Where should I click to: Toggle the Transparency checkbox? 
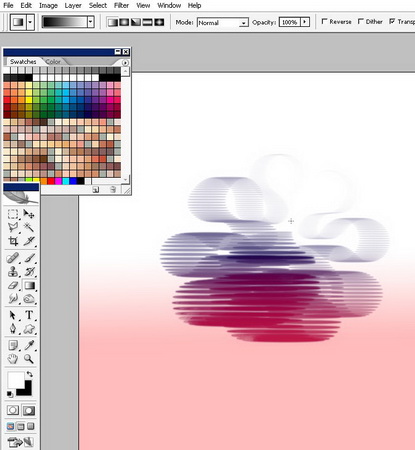tap(392, 21)
